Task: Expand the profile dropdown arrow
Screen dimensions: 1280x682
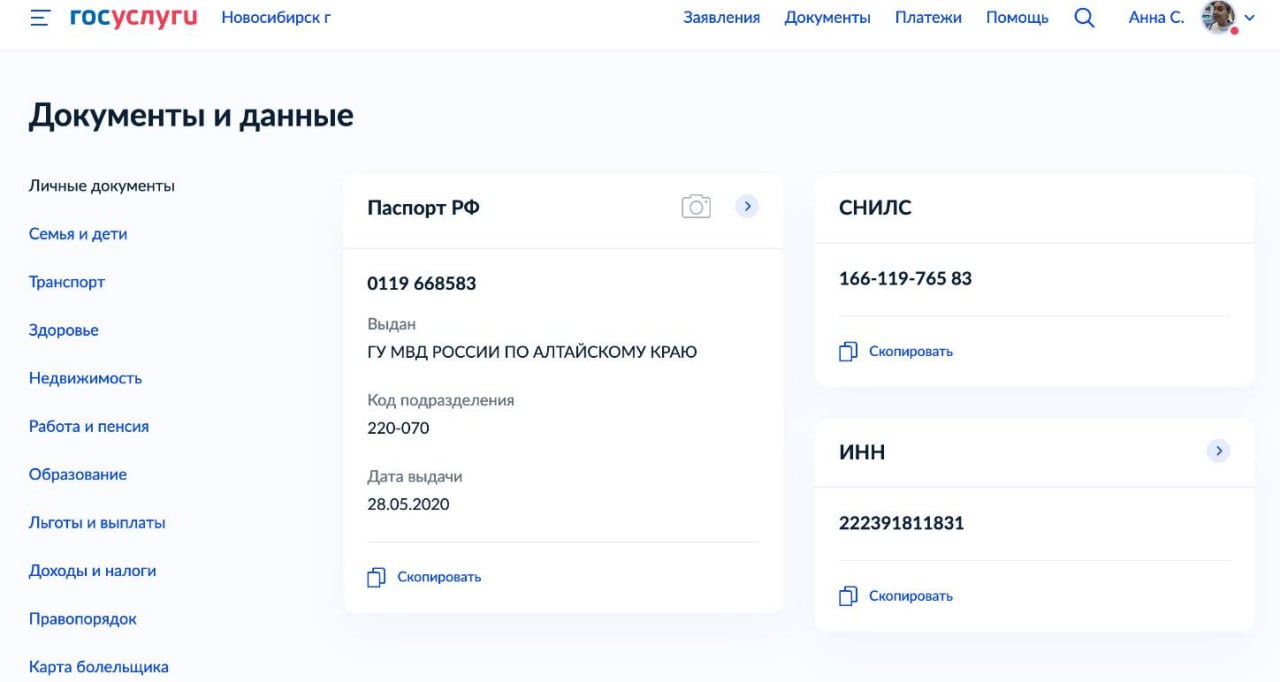Action: pos(1249,18)
